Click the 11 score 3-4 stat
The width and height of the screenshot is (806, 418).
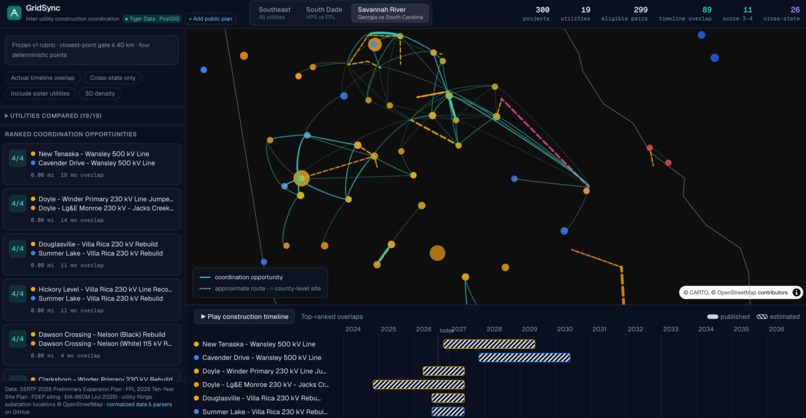click(x=738, y=14)
